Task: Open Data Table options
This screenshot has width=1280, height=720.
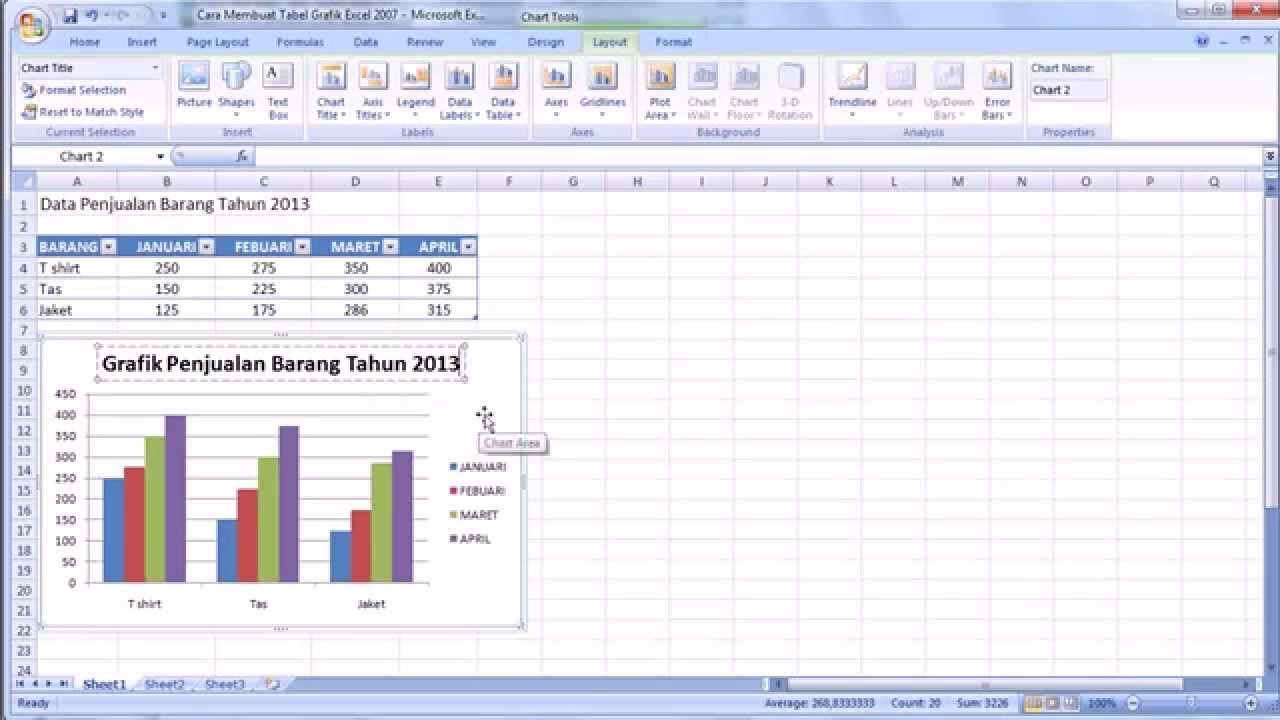Action: 503,91
